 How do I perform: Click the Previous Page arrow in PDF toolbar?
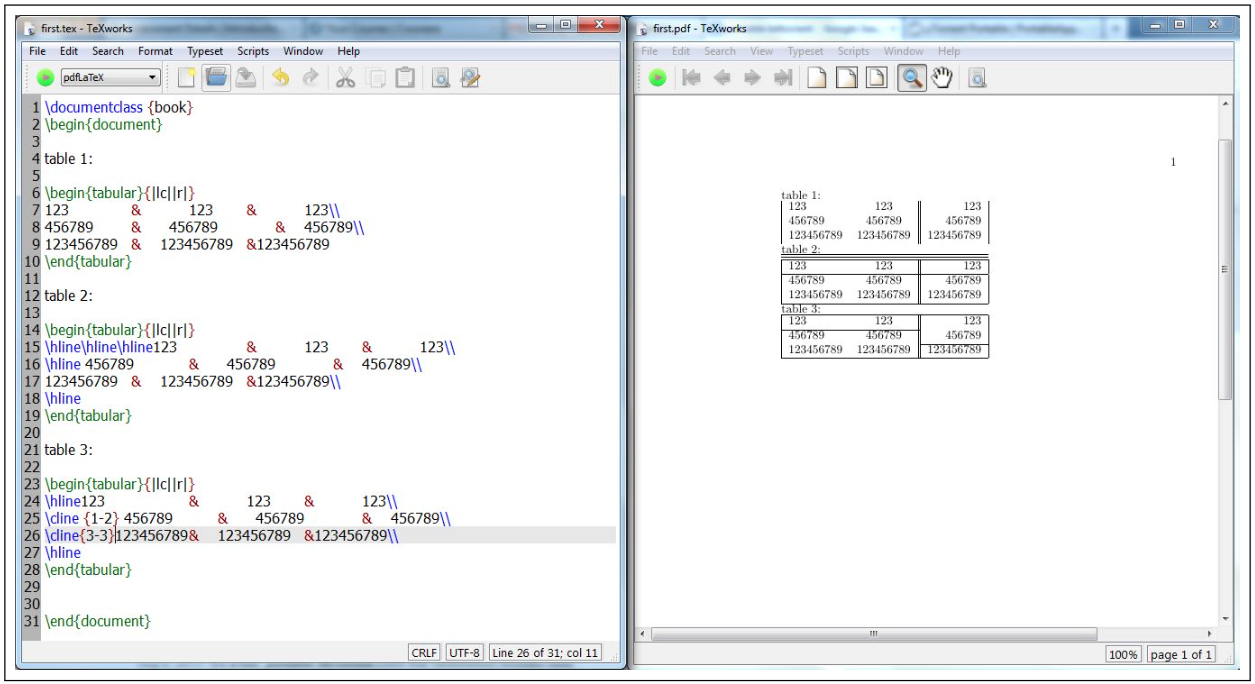721,77
